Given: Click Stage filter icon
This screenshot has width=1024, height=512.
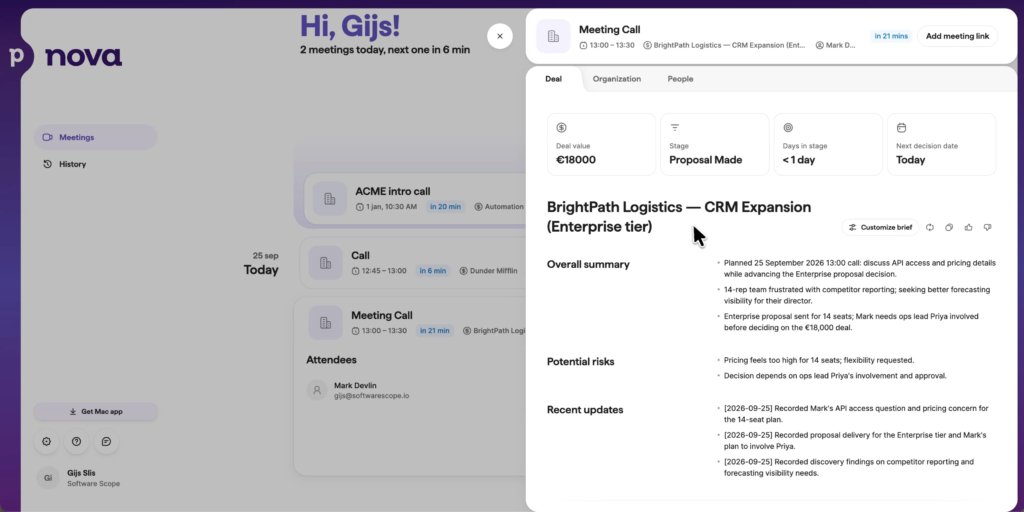Looking at the screenshot, I should (x=675, y=127).
